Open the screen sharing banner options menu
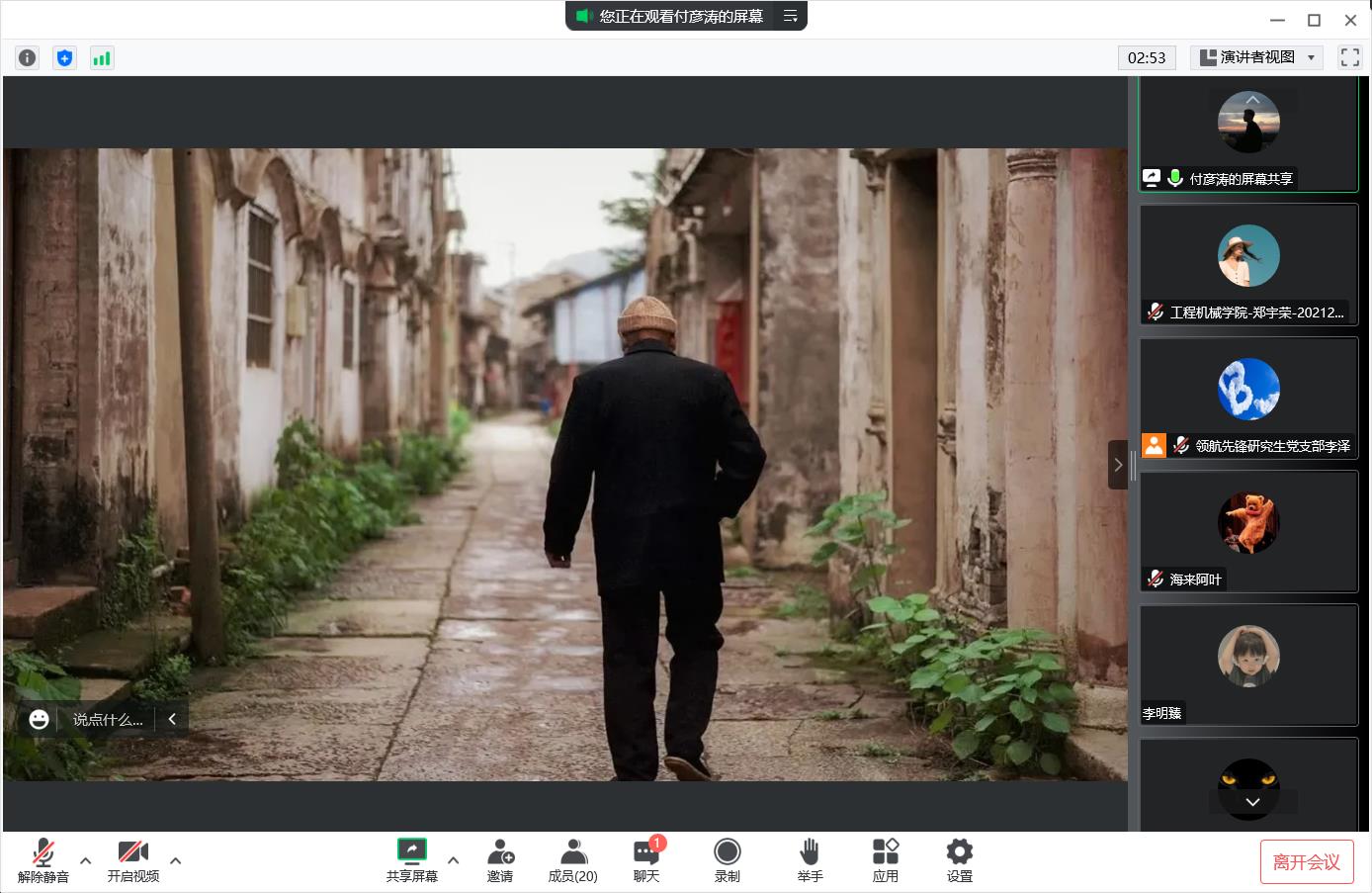The image size is (1372, 893). (x=791, y=16)
